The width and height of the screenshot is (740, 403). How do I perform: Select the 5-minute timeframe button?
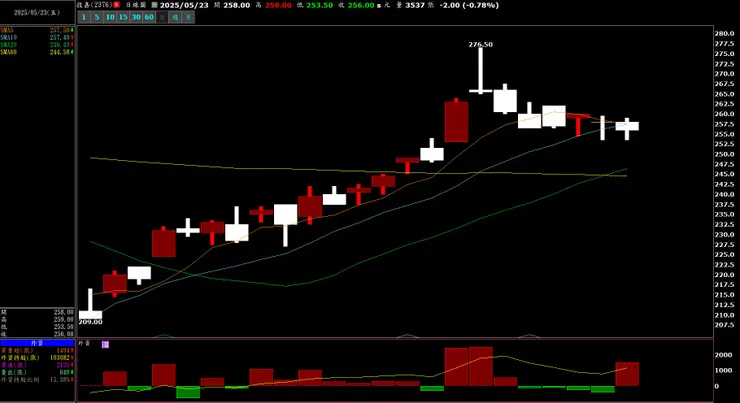point(97,17)
